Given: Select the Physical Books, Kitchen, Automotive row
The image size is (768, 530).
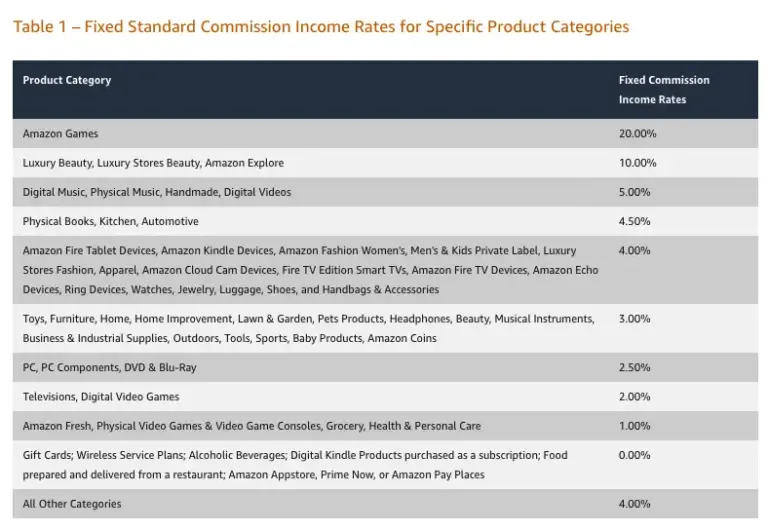Looking at the screenshot, I should (x=111, y=221).
